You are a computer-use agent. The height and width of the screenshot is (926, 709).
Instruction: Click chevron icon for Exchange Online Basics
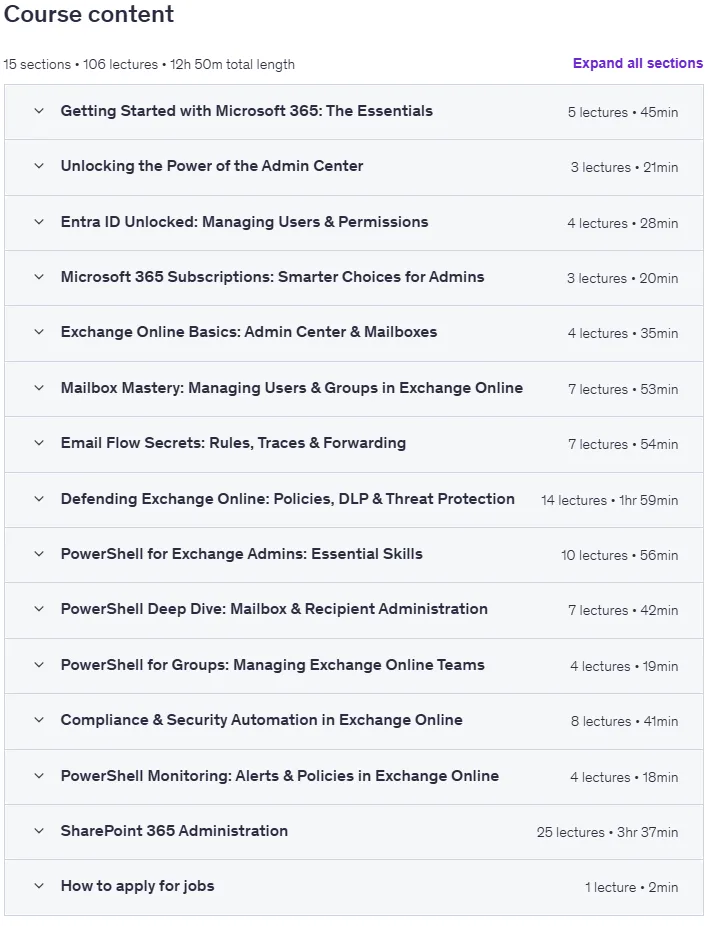pos(39,332)
